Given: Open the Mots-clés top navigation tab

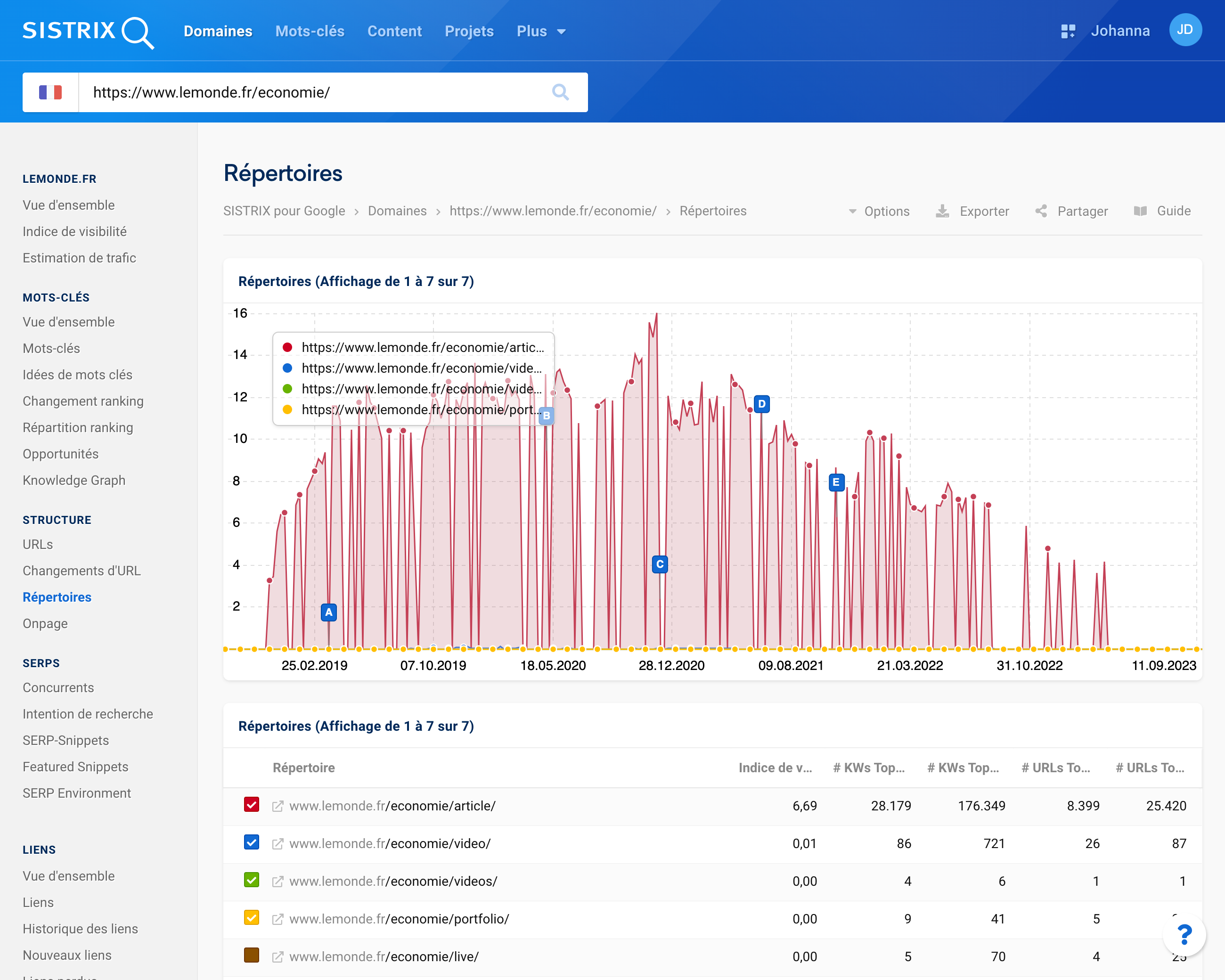Looking at the screenshot, I should pos(310,31).
